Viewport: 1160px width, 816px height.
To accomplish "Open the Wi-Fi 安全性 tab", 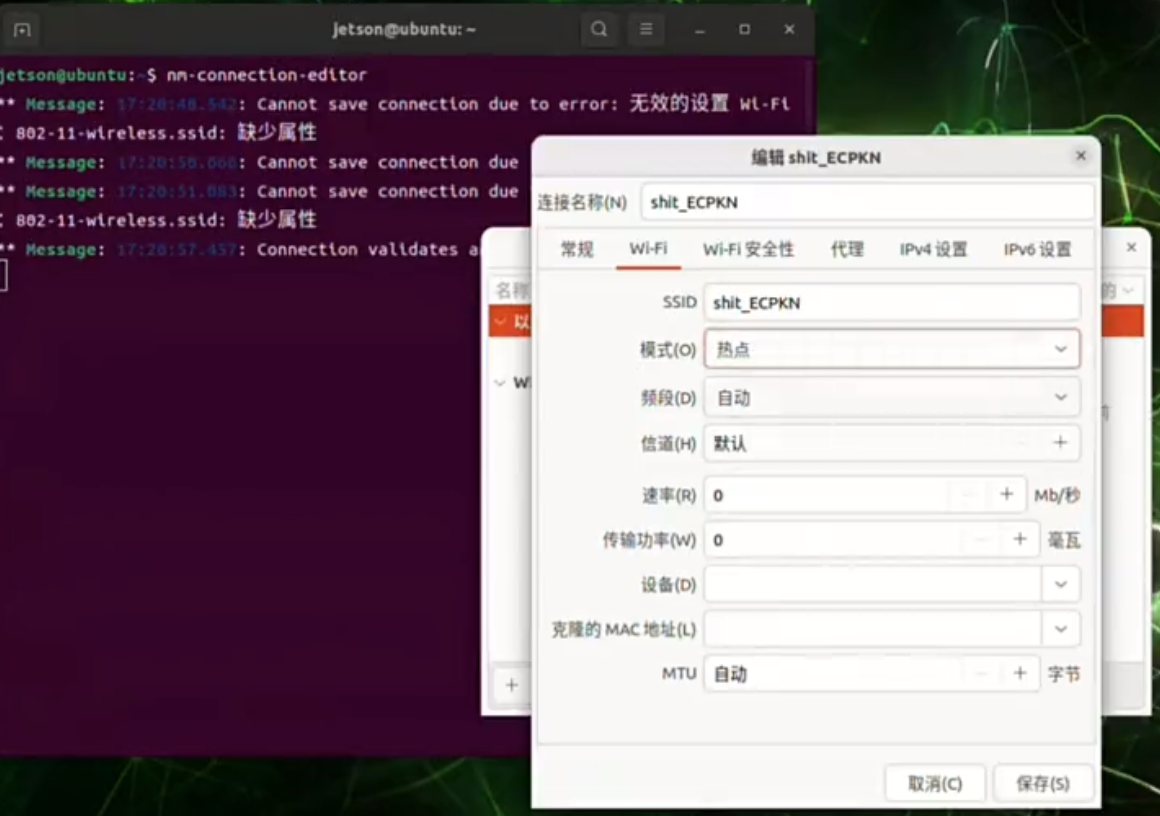I will 748,249.
